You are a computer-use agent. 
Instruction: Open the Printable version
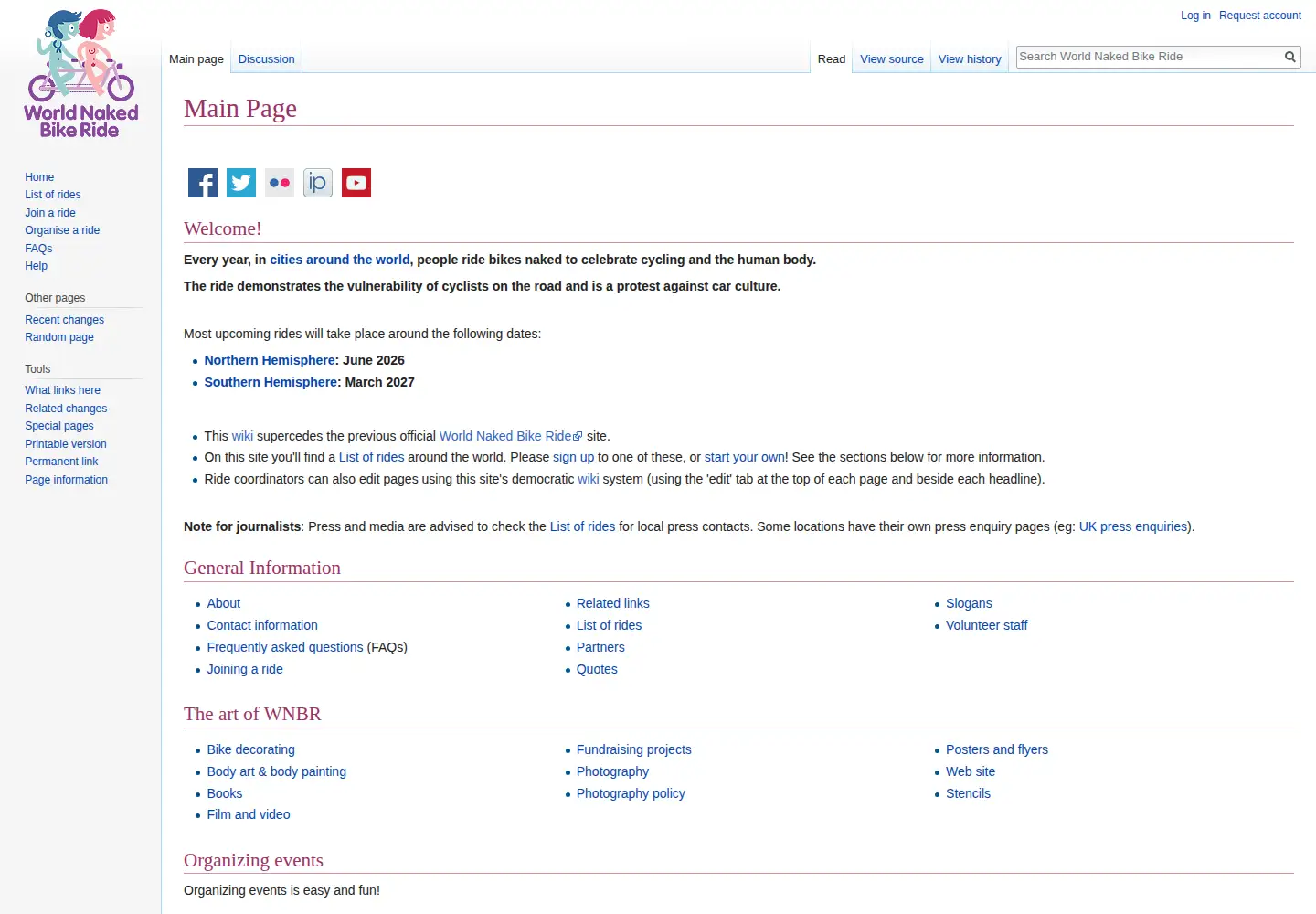tap(66, 444)
